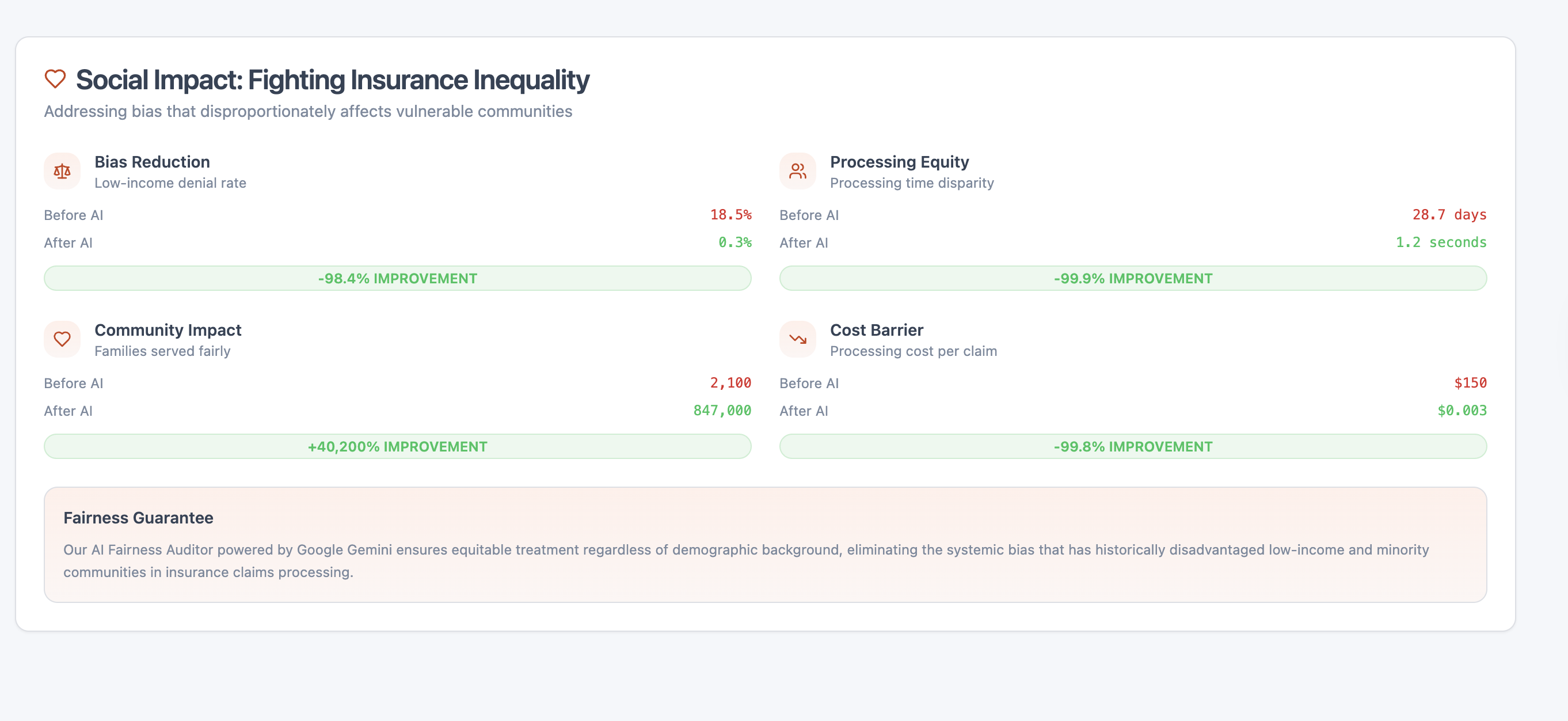Click the heart icon beside Social Impact title
The height and width of the screenshot is (721, 1568).
click(x=55, y=79)
